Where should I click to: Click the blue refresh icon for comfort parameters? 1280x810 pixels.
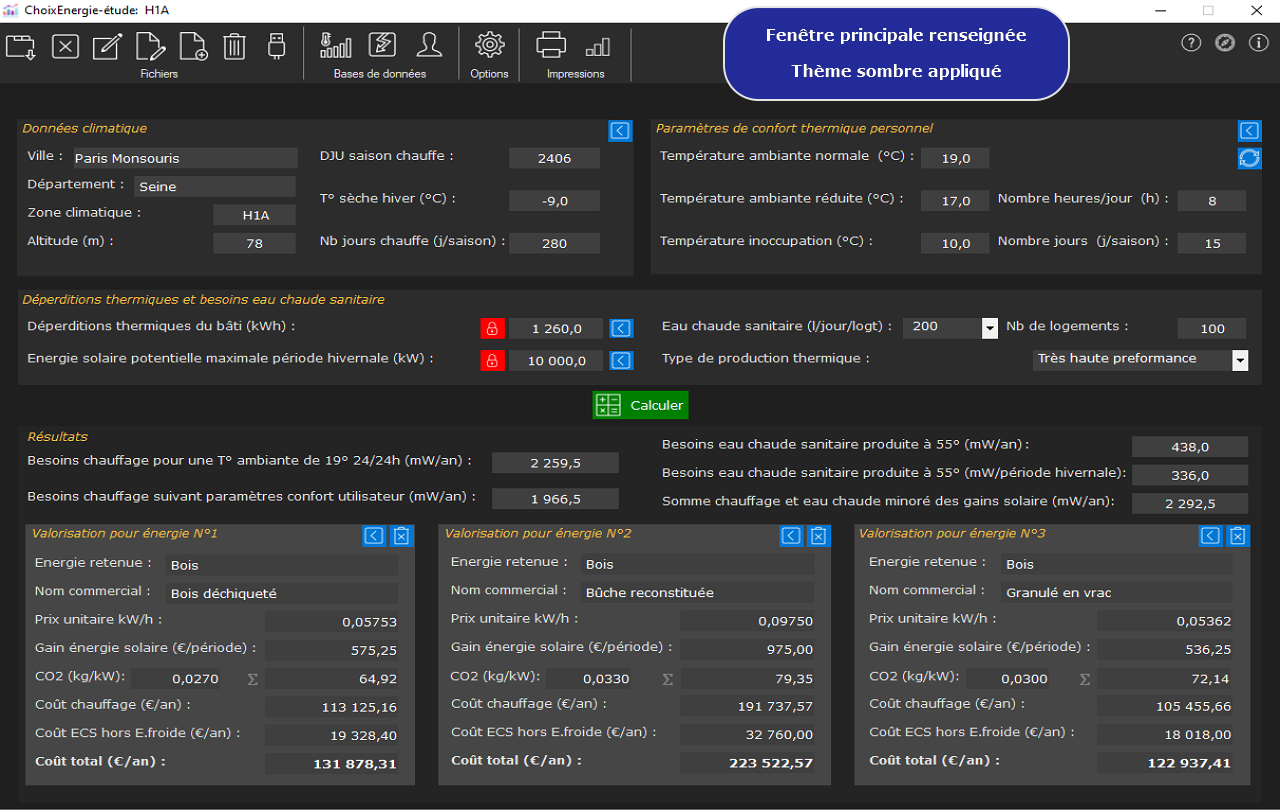[x=1250, y=158]
